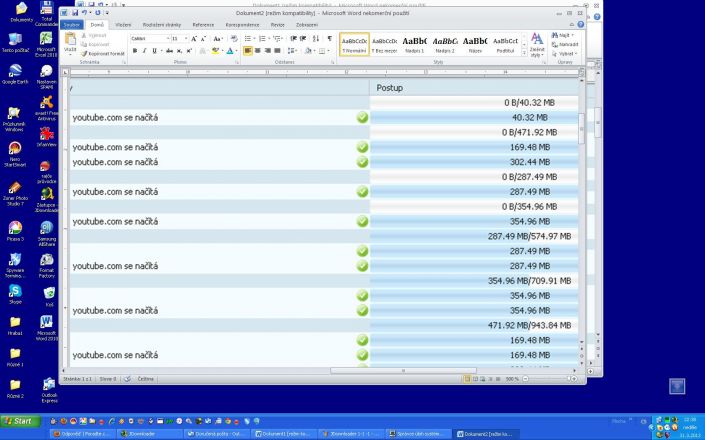Switch to Rozložení stránky tab

pyautogui.click(x=162, y=25)
